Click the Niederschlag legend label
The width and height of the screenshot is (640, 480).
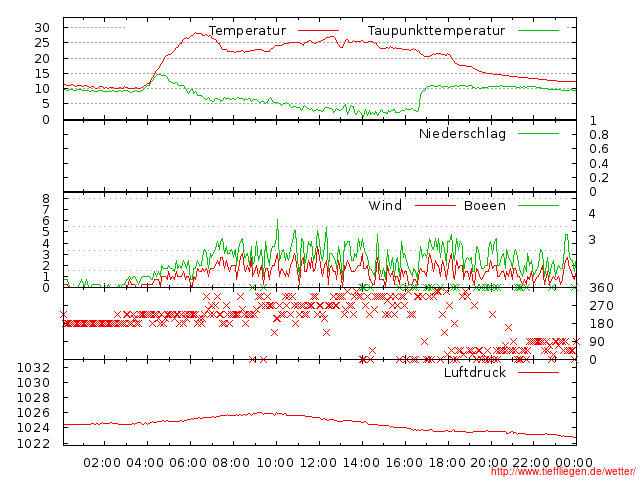click(462, 134)
